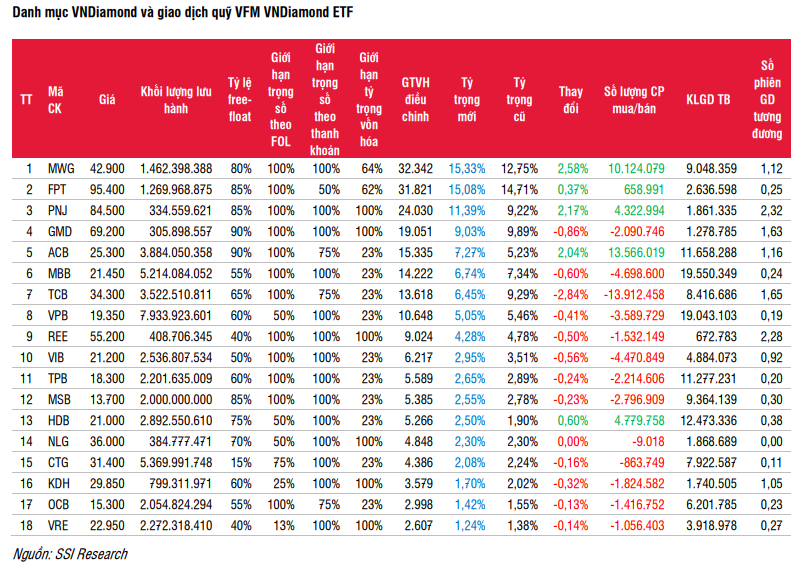Click the 'Số lượng CP mua/bán' column header
The width and height of the screenshot is (811, 571).
coord(634,100)
